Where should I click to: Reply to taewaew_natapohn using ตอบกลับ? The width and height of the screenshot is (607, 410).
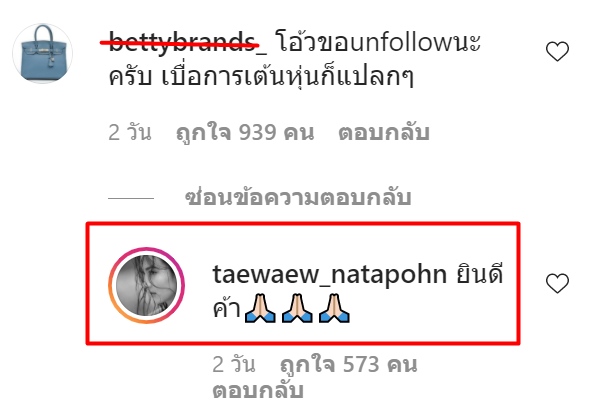click(x=257, y=390)
